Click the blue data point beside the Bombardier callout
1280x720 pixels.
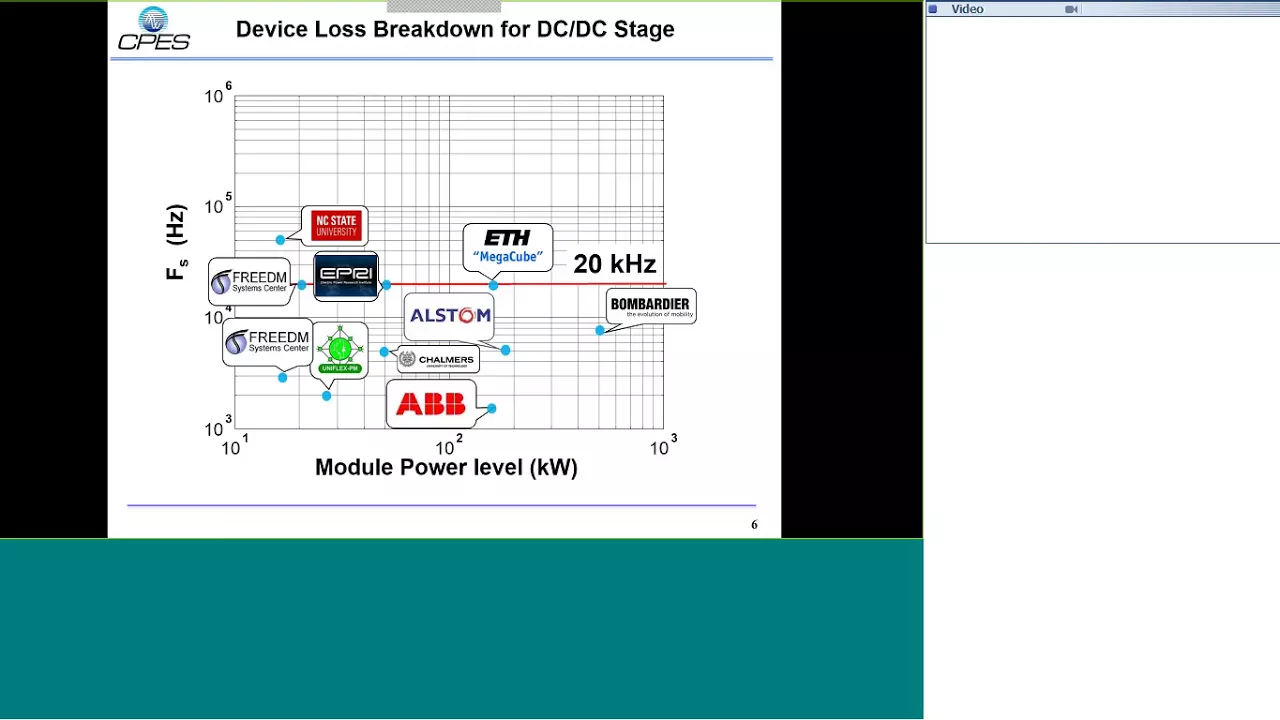[599, 330]
